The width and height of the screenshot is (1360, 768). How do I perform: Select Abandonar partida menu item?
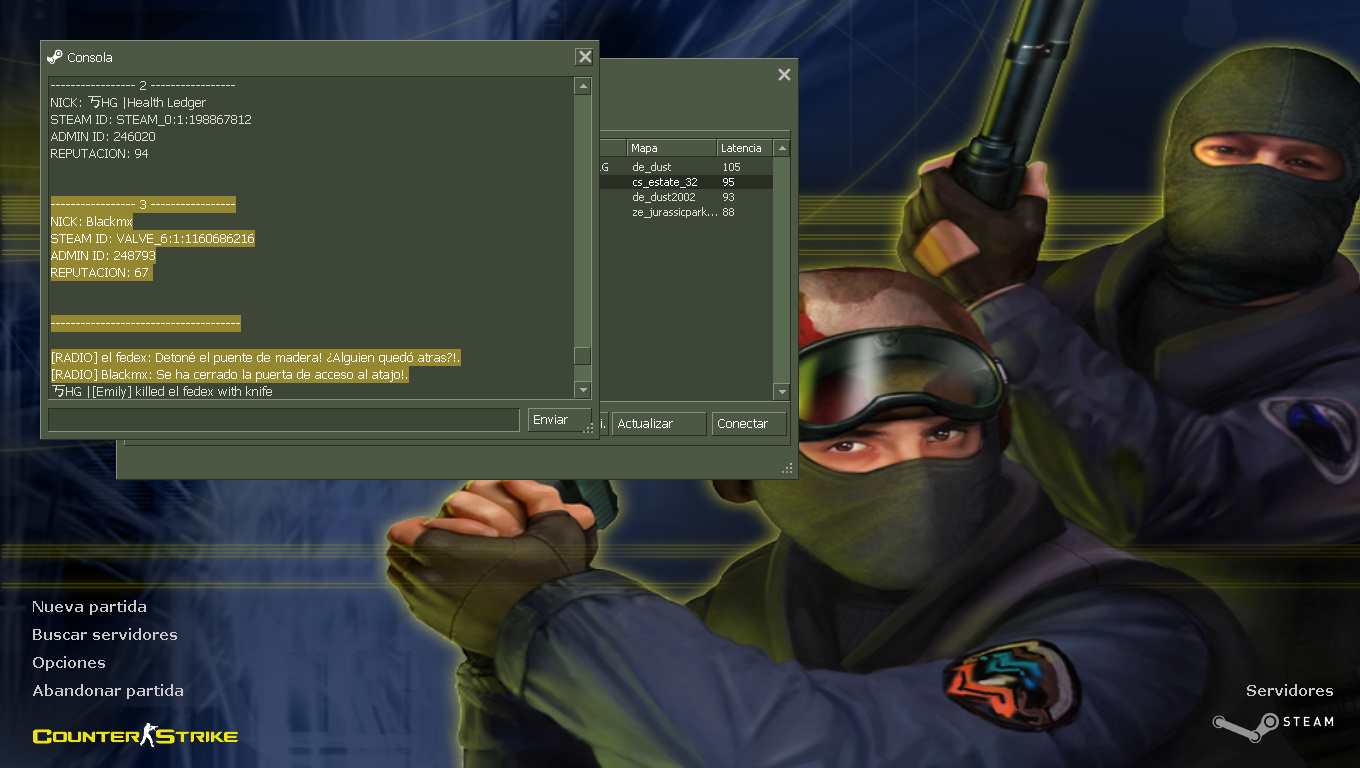click(108, 691)
